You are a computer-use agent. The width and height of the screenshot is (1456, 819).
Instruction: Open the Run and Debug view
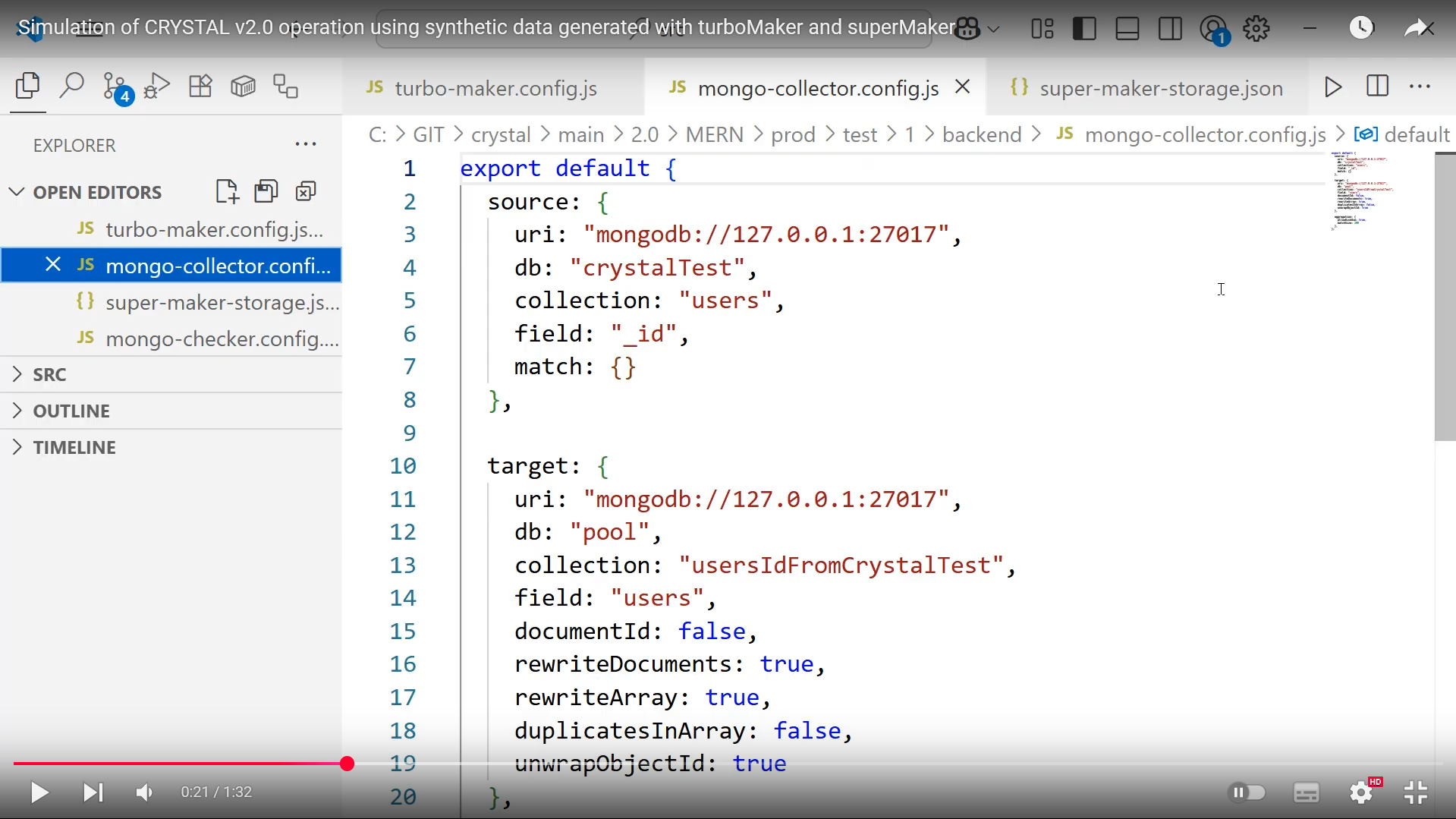156,86
